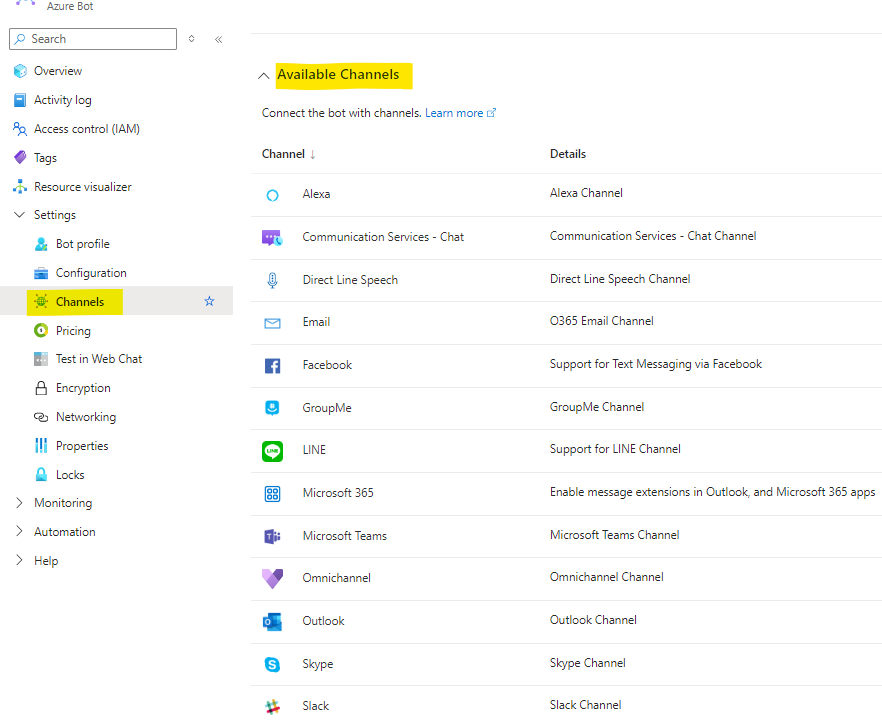Open Access control (IAM)
Viewport: 882px width, 721px height.
(87, 129)
